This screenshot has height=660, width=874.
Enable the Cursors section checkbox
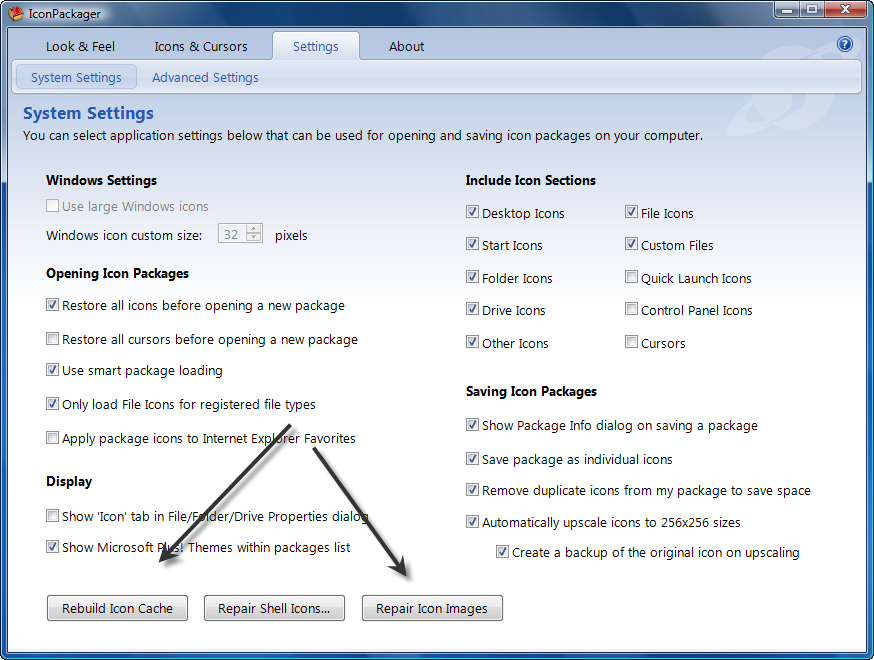[x=631, y=342]
